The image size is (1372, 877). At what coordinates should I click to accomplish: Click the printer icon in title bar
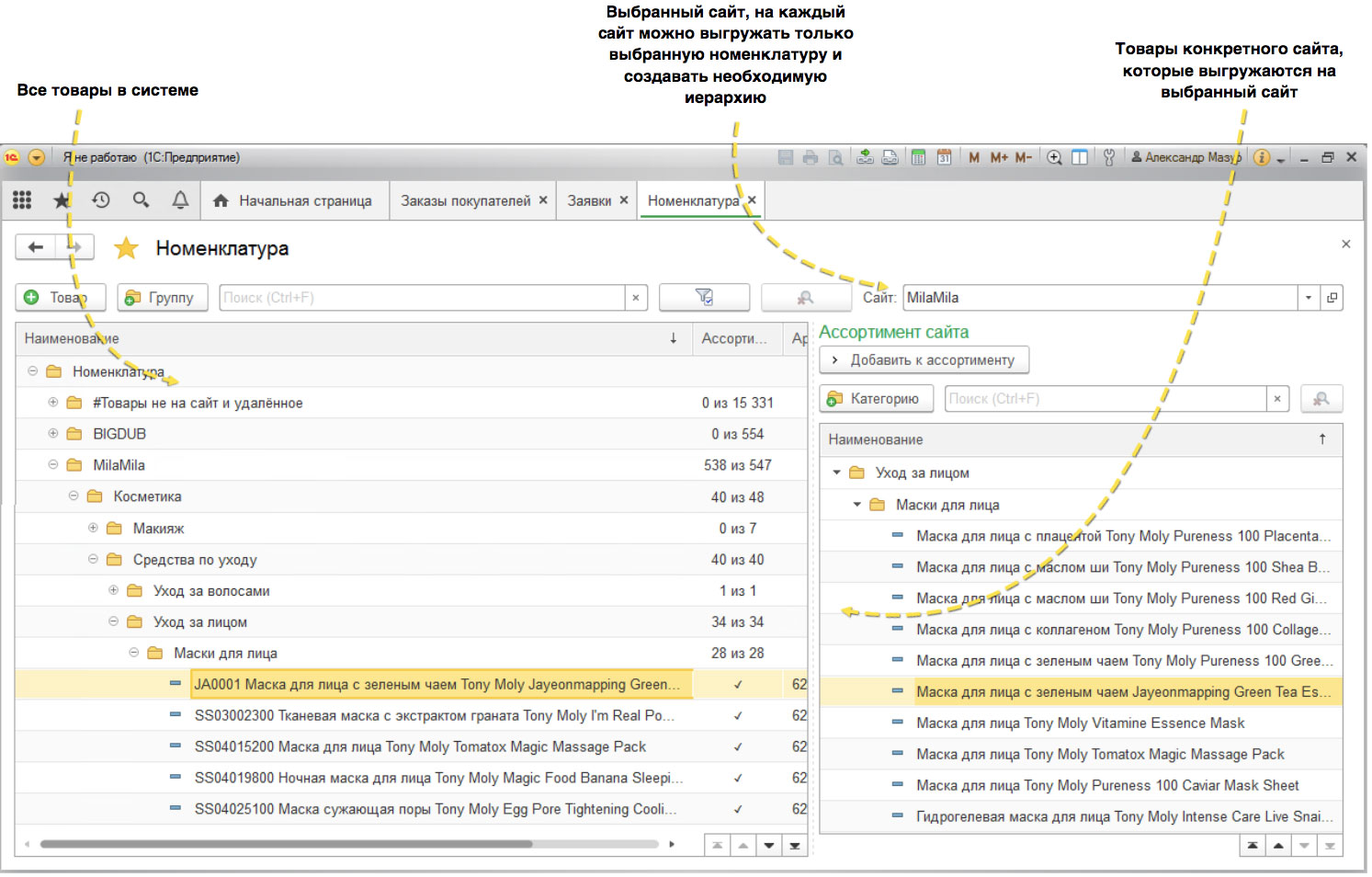(x=810, y=157)
